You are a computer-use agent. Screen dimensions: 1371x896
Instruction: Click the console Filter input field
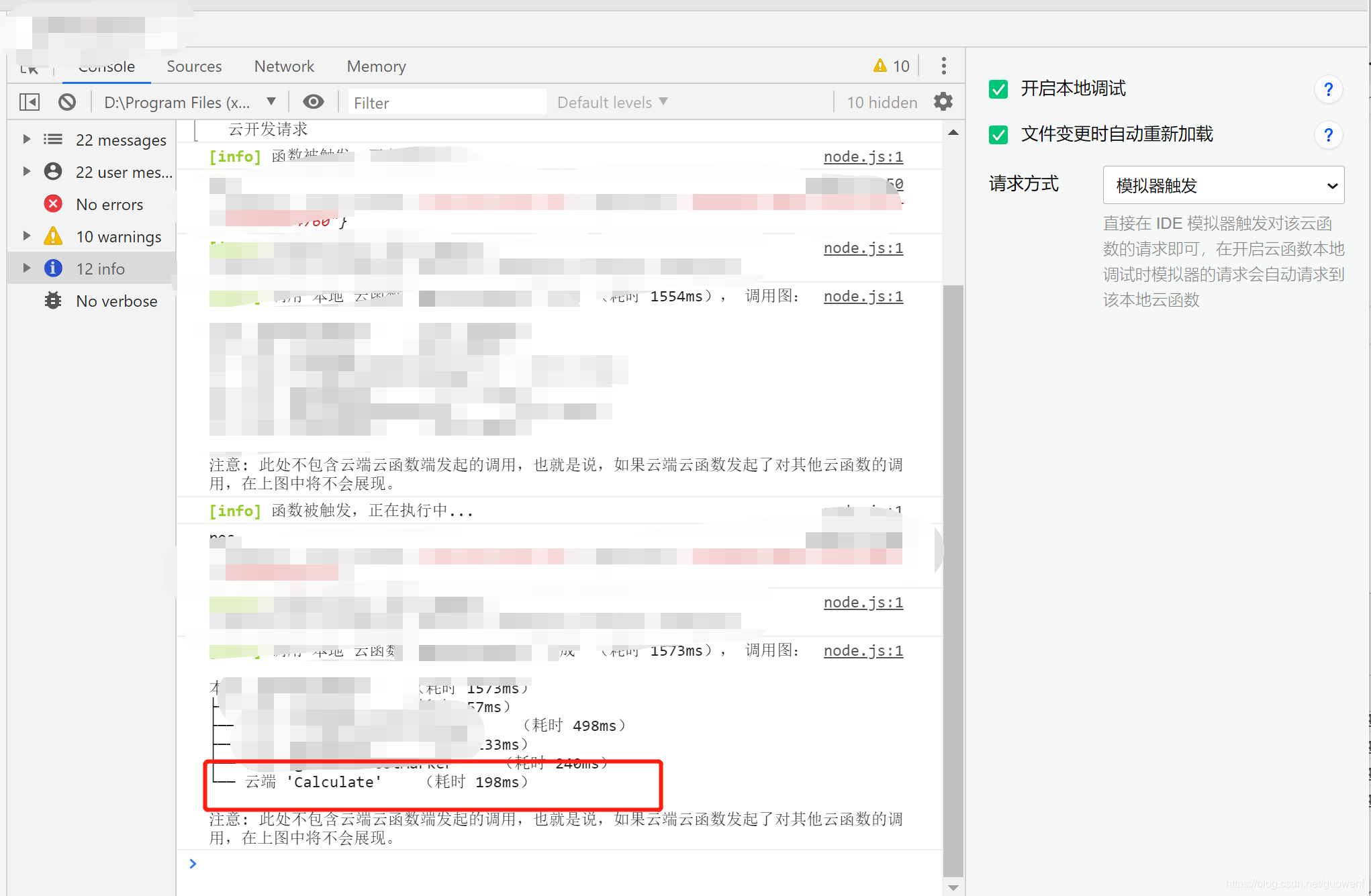pyautogui.click(x=446, y=103)
